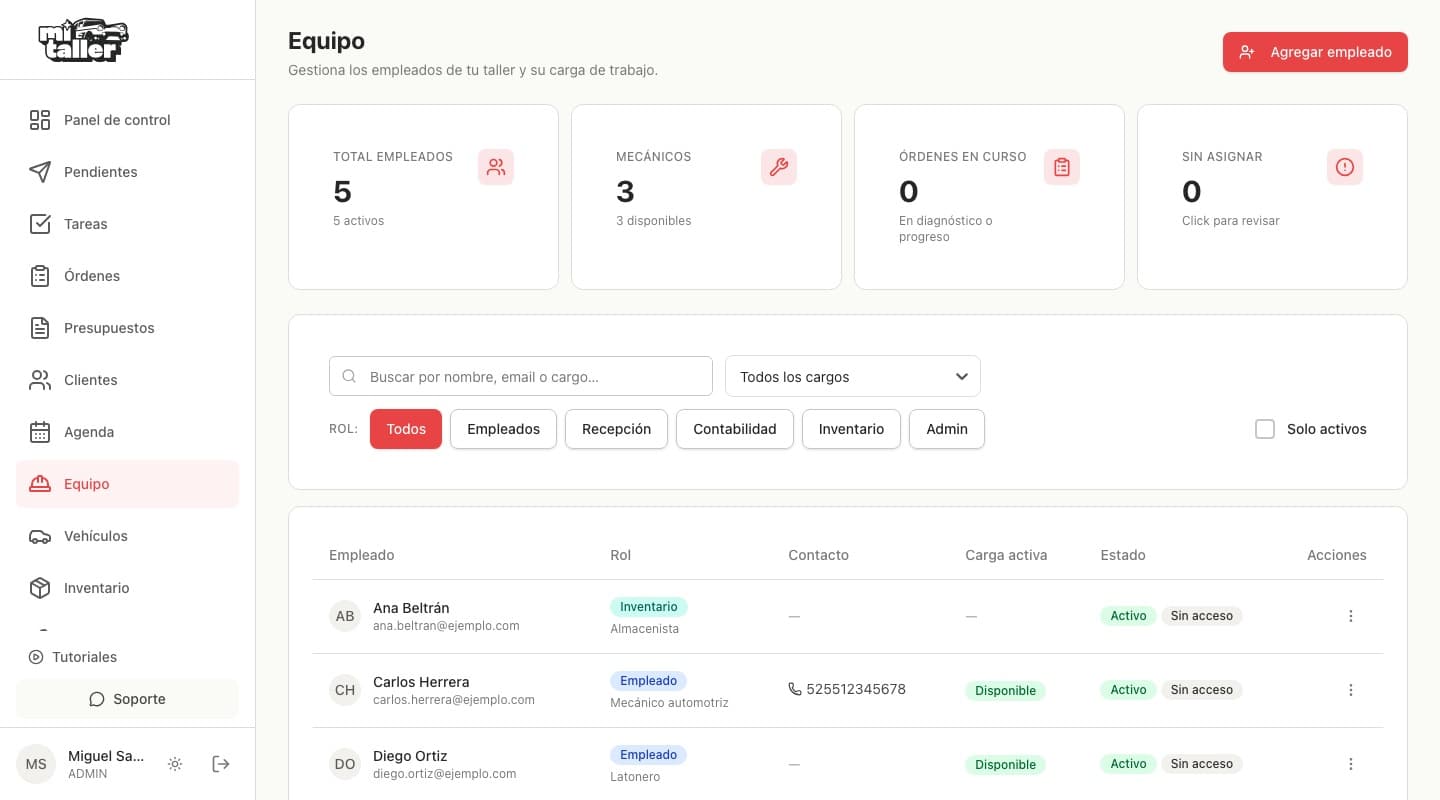Viewport: 1440px width, 800px height.
Task: Click the email ana.beltran@ejemplo.com
Action: click(446, 626)
